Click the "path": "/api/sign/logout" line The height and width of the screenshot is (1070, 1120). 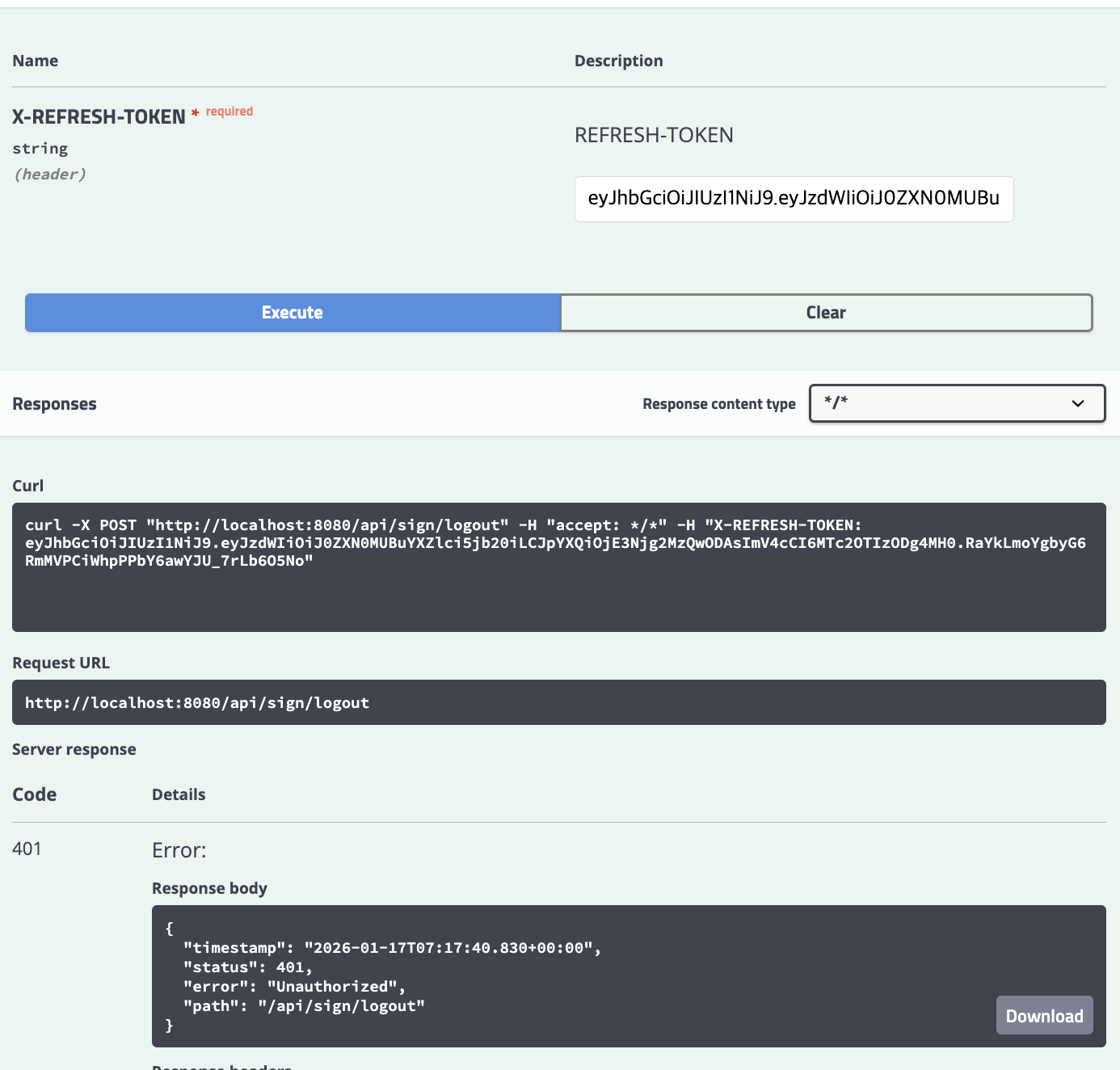coord(304,1006)
